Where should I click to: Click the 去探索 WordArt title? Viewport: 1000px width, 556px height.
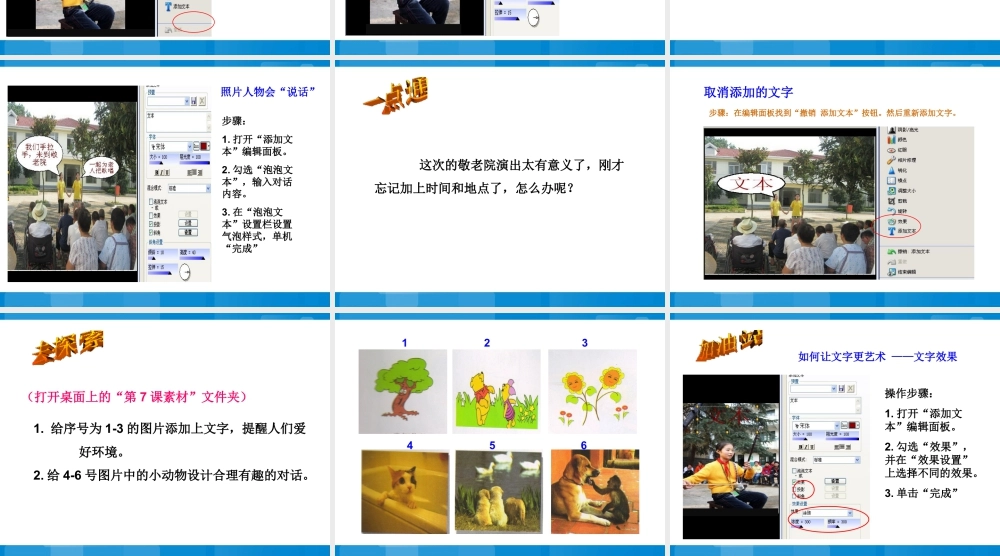pos(68,348)
